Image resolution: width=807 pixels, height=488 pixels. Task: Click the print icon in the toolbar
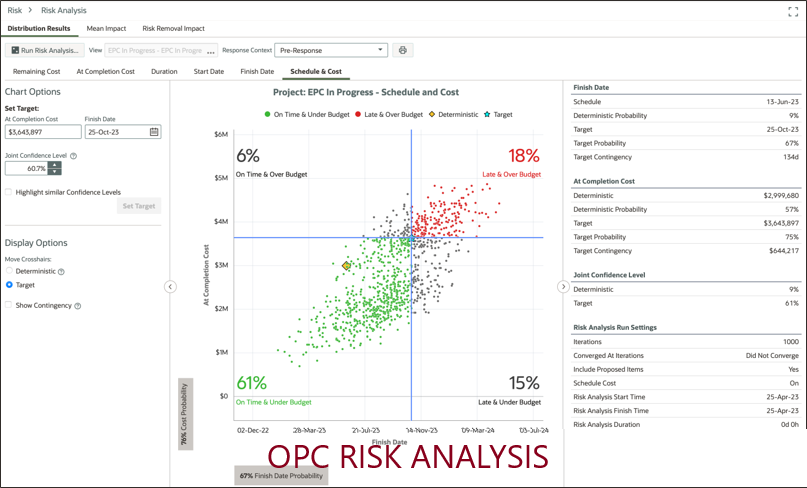point(403,50)
